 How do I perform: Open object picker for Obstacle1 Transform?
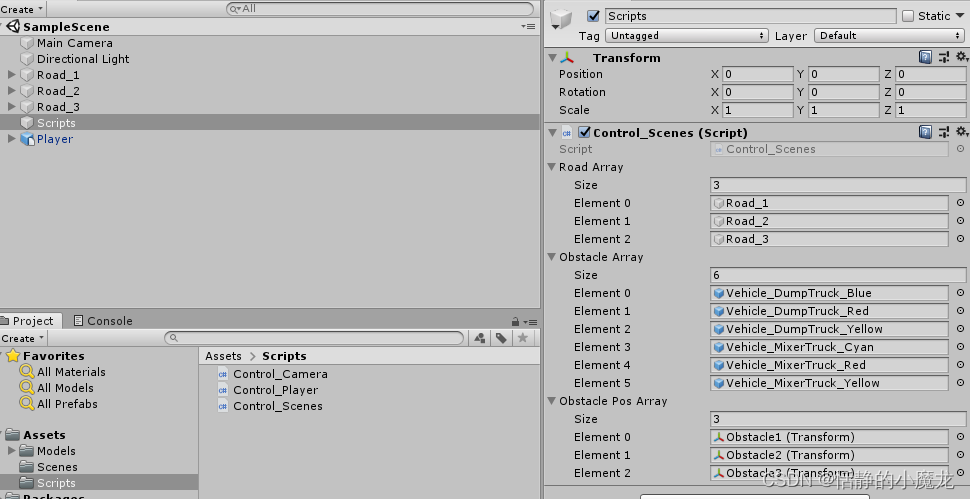[x=960, y=437]
